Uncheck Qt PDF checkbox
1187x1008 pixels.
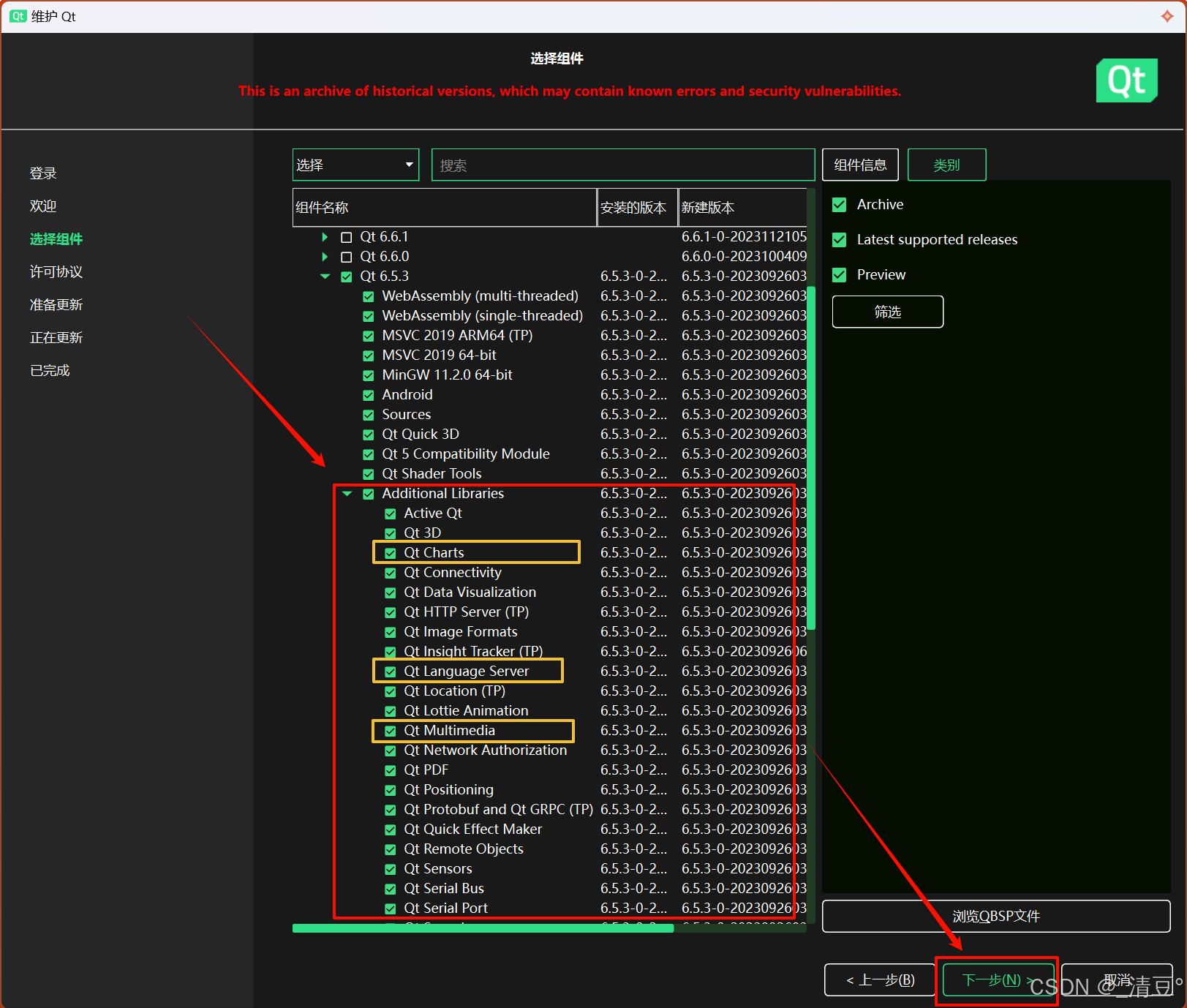pos(391,770)
